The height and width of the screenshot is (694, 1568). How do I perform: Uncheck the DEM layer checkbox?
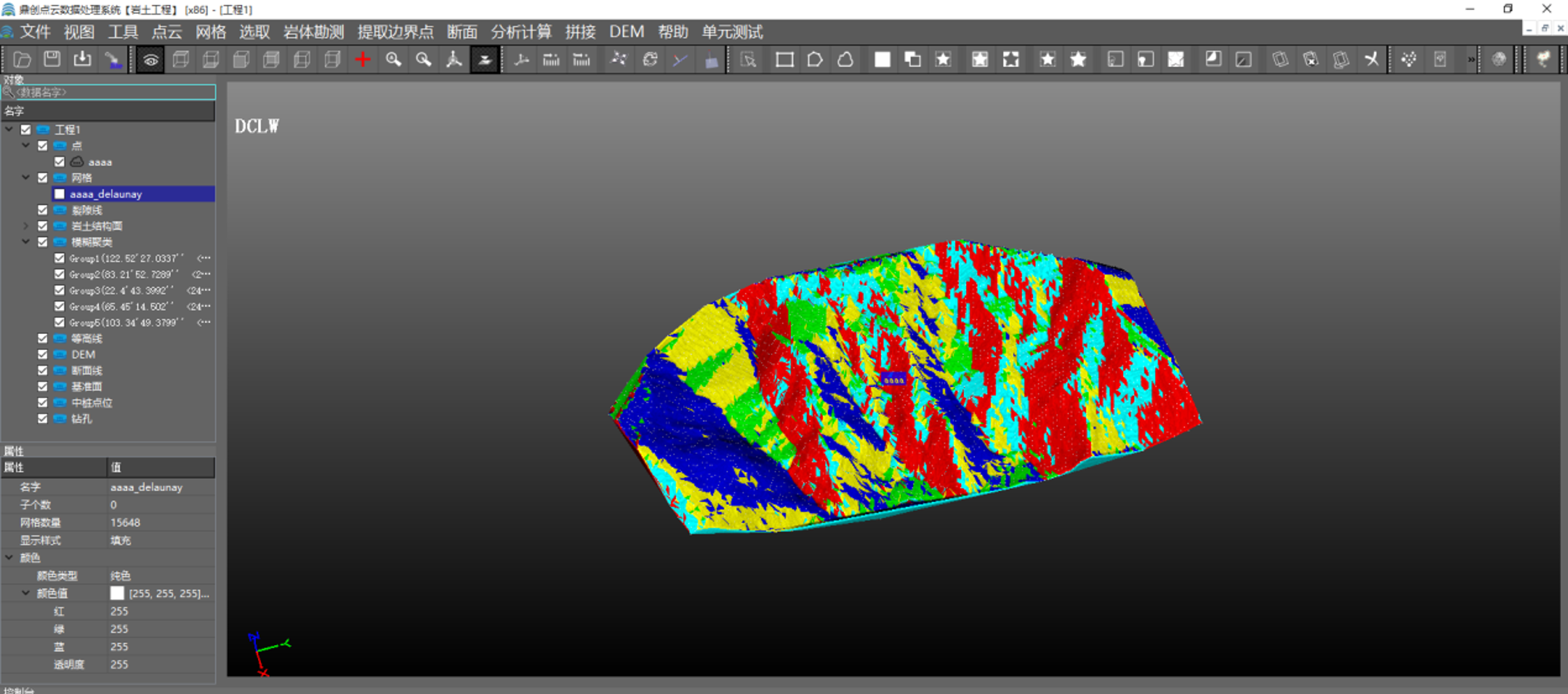[43, 354]
